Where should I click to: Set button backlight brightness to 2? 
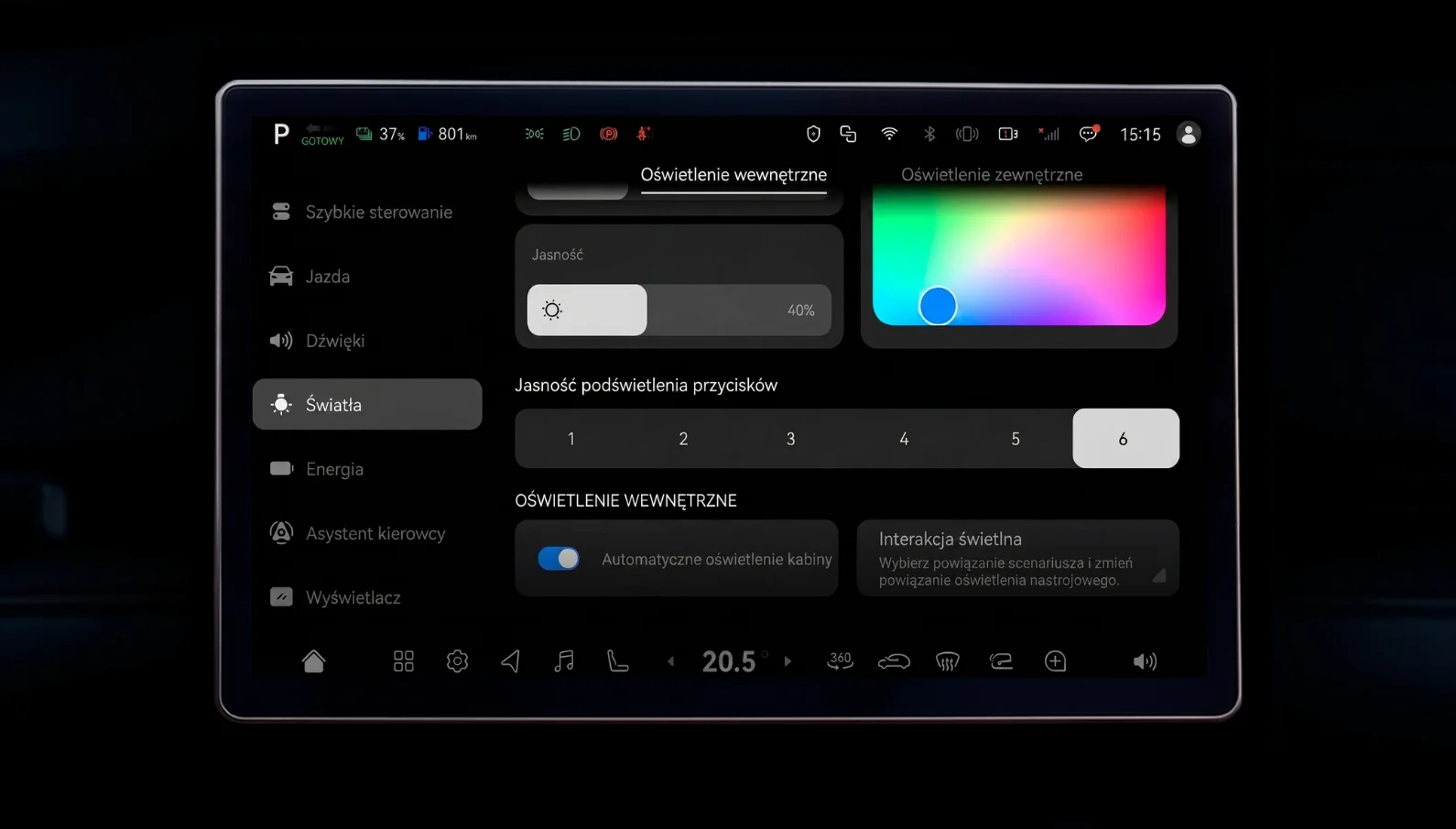[x=683, y=439]
